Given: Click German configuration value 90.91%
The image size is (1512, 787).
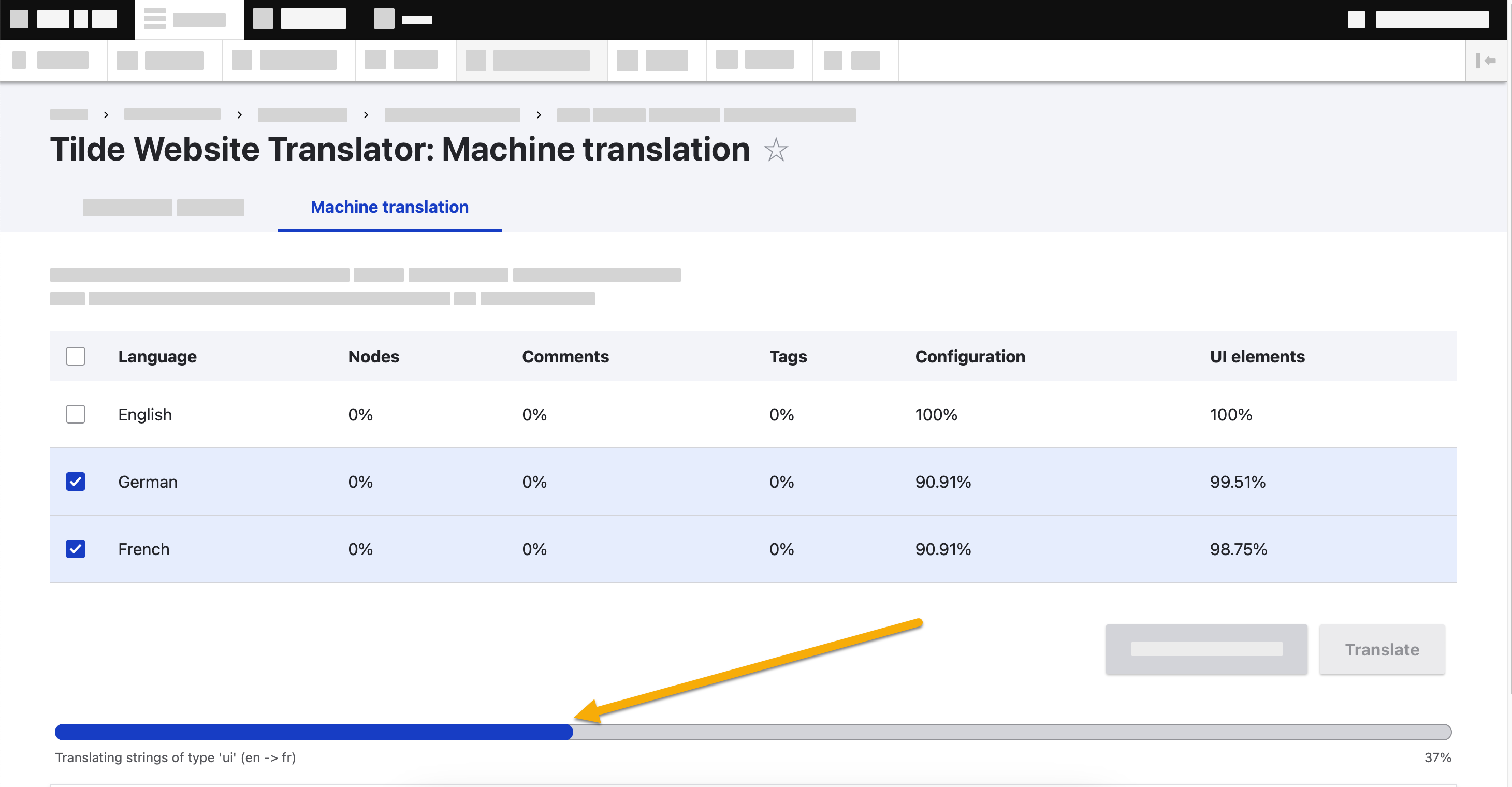Looking at the screenshot, I should pos(942,482).
